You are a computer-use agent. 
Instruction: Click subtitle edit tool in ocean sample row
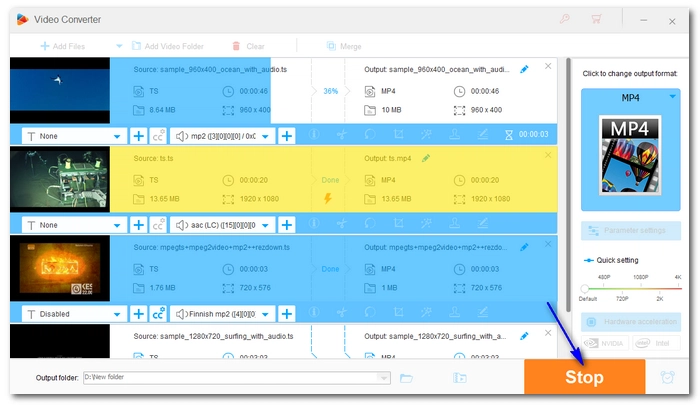tap(483, 134)
